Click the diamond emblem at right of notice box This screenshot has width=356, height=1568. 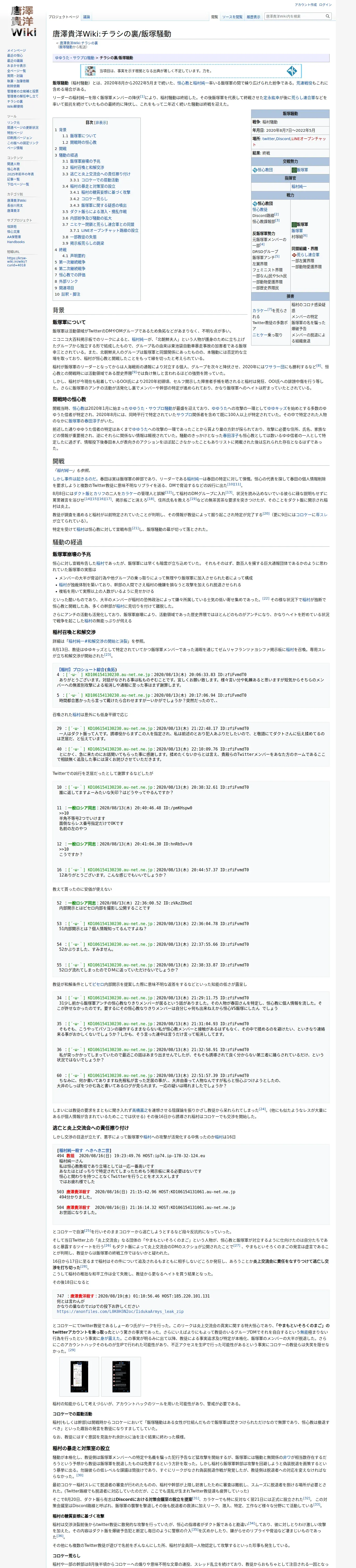[x=291, y=71]
